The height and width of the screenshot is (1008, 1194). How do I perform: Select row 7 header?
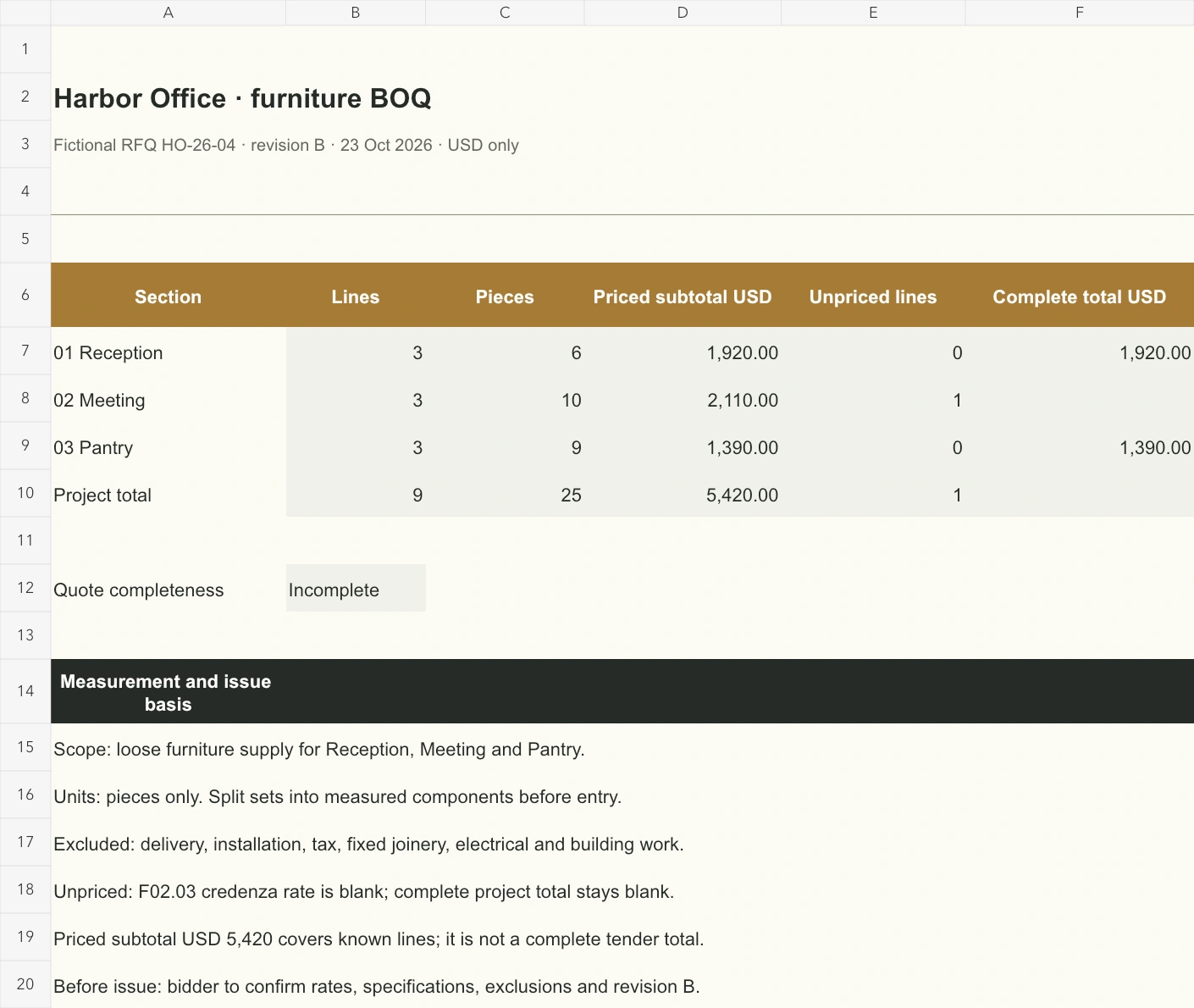point(25,351)
